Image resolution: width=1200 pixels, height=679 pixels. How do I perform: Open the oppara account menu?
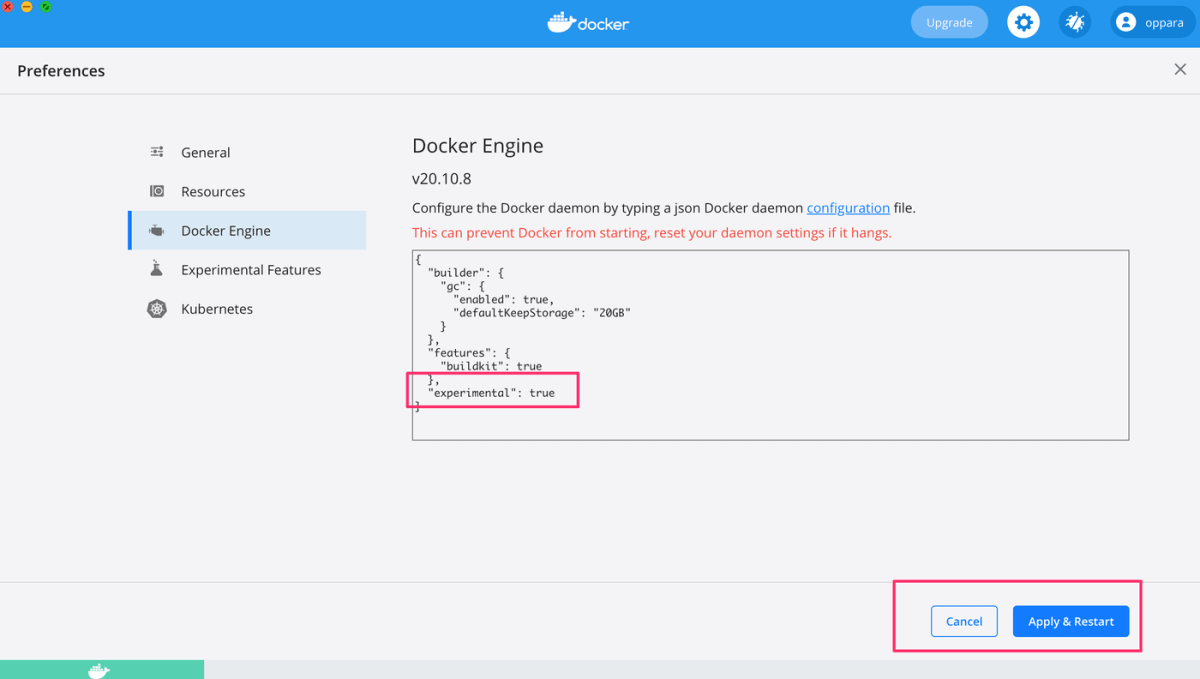(1153, 22)
